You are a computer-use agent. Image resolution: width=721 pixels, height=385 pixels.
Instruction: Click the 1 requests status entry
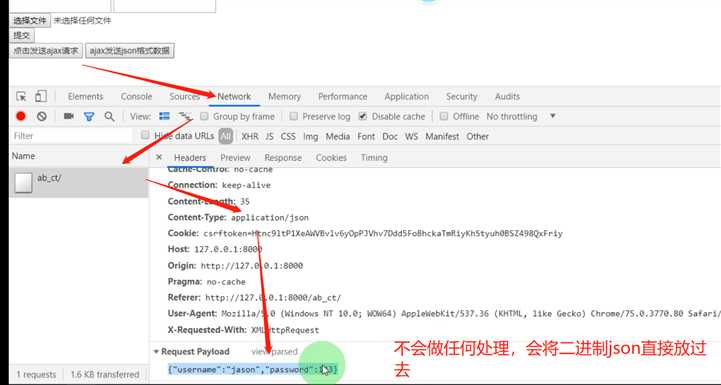point(36,374)
